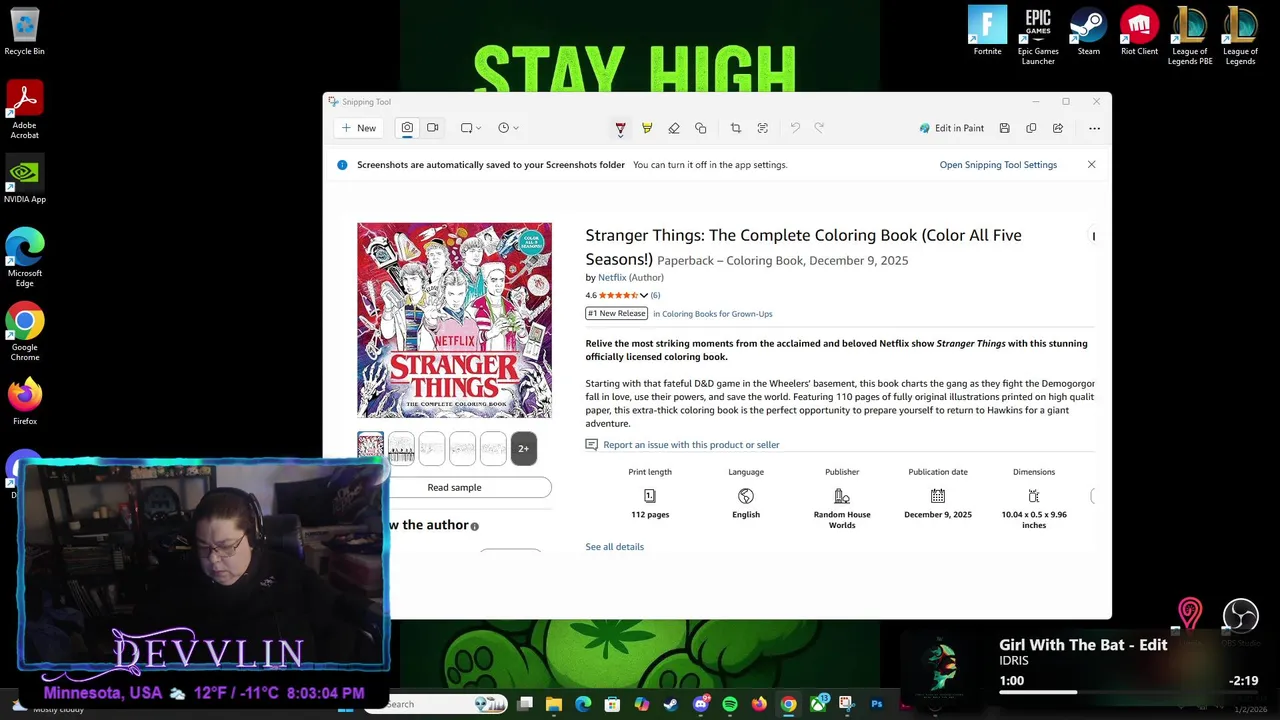Open the Netflix author link
The image size is (1280, 720).
pyautogui.click(x=612, y=278)
